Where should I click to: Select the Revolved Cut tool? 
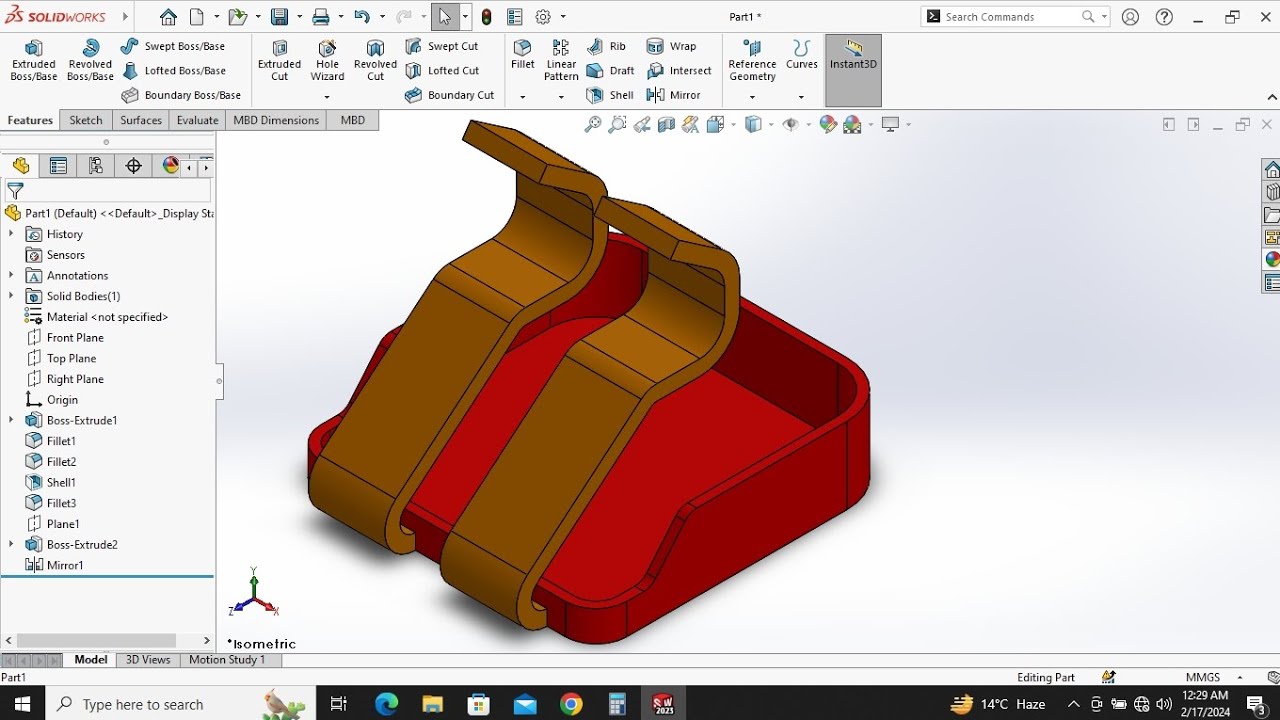[x=375, y=61]
